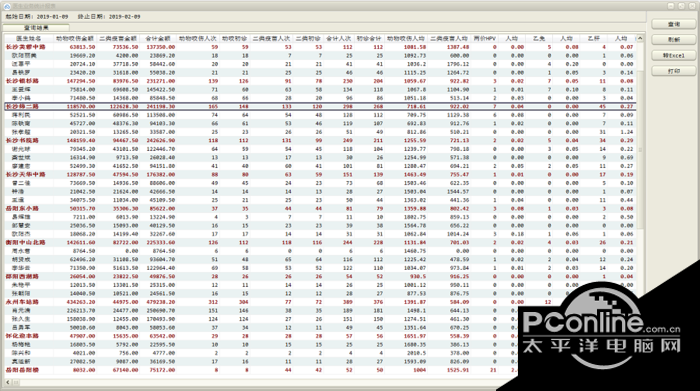The width and height of the screenshot is (700, 391).
Task: Click the 两价HPV column header
Action: (484, 38)
